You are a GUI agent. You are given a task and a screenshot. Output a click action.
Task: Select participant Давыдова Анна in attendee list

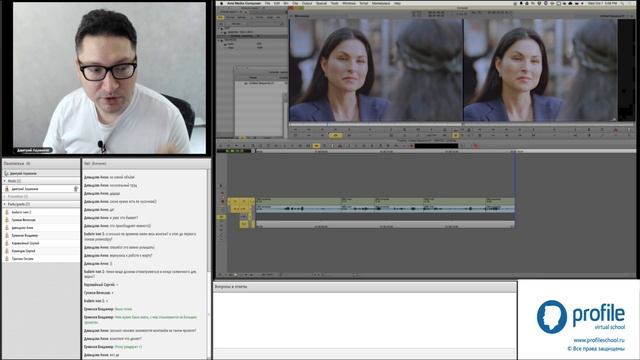[41, 228]
